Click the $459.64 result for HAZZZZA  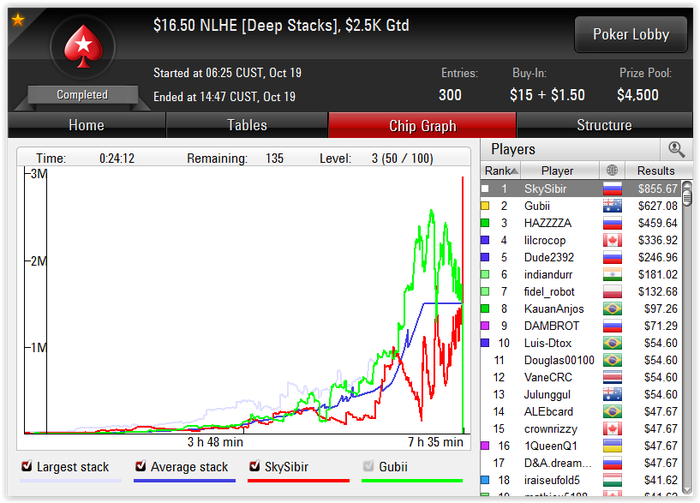point(658,223)
